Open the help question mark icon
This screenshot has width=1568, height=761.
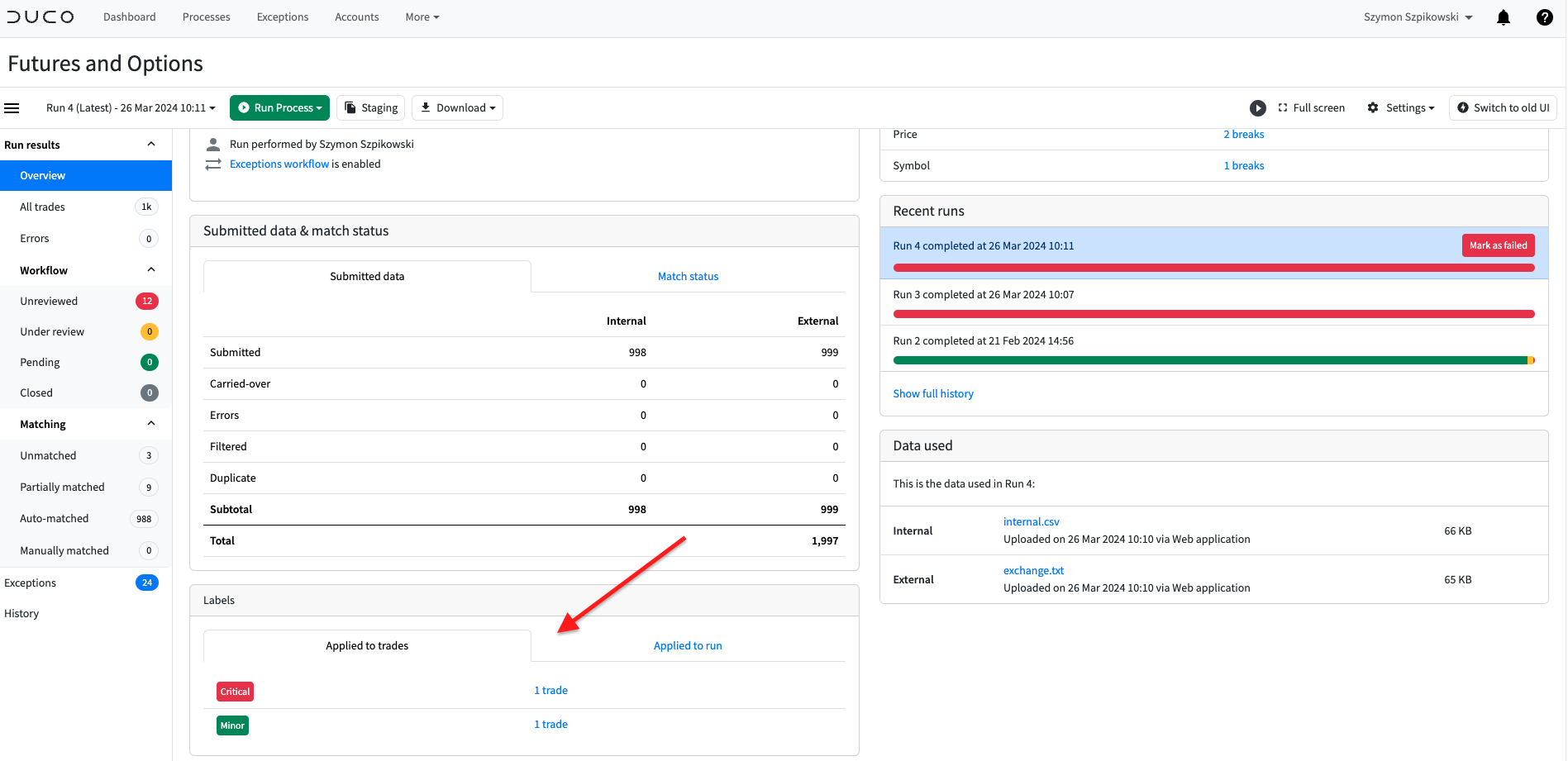point(1544,17)
